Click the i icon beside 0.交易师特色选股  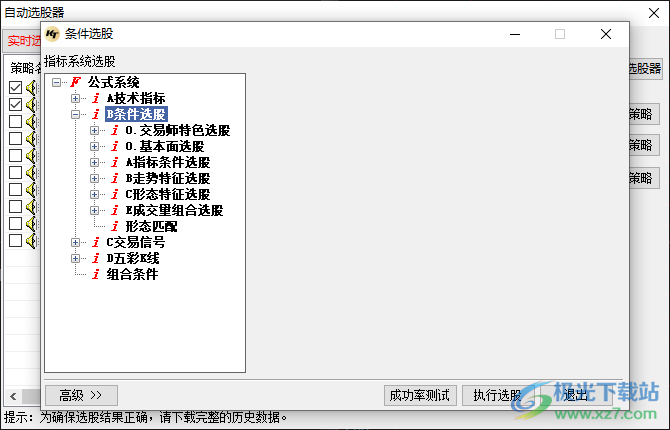(x=115, y=130)
